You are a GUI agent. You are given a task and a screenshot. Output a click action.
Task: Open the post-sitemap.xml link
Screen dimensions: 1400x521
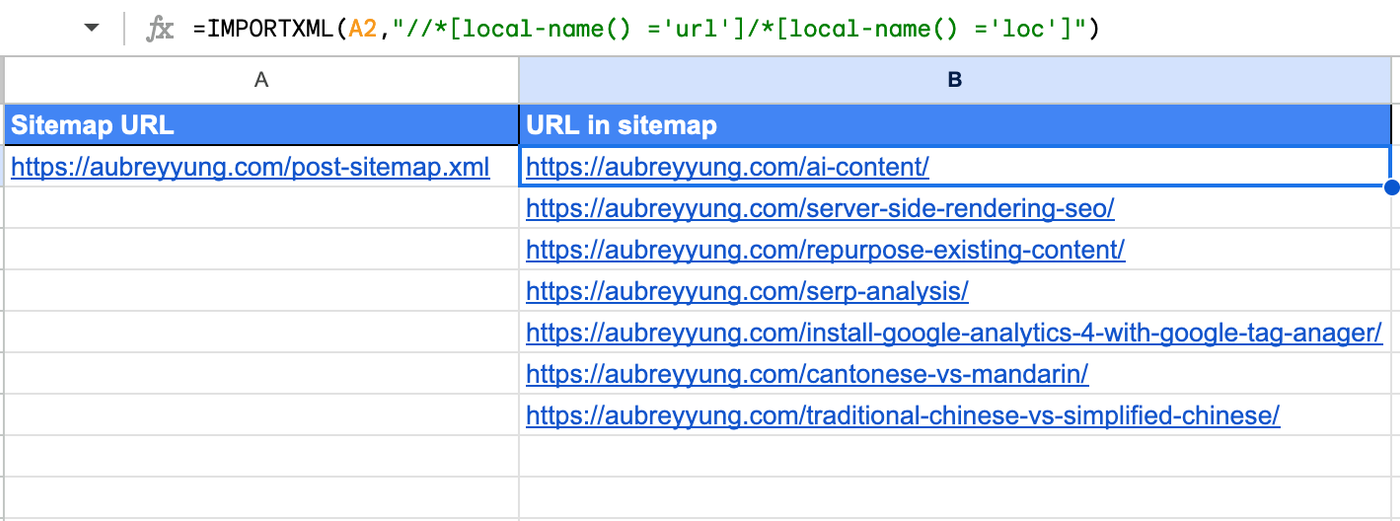point(250,167)
